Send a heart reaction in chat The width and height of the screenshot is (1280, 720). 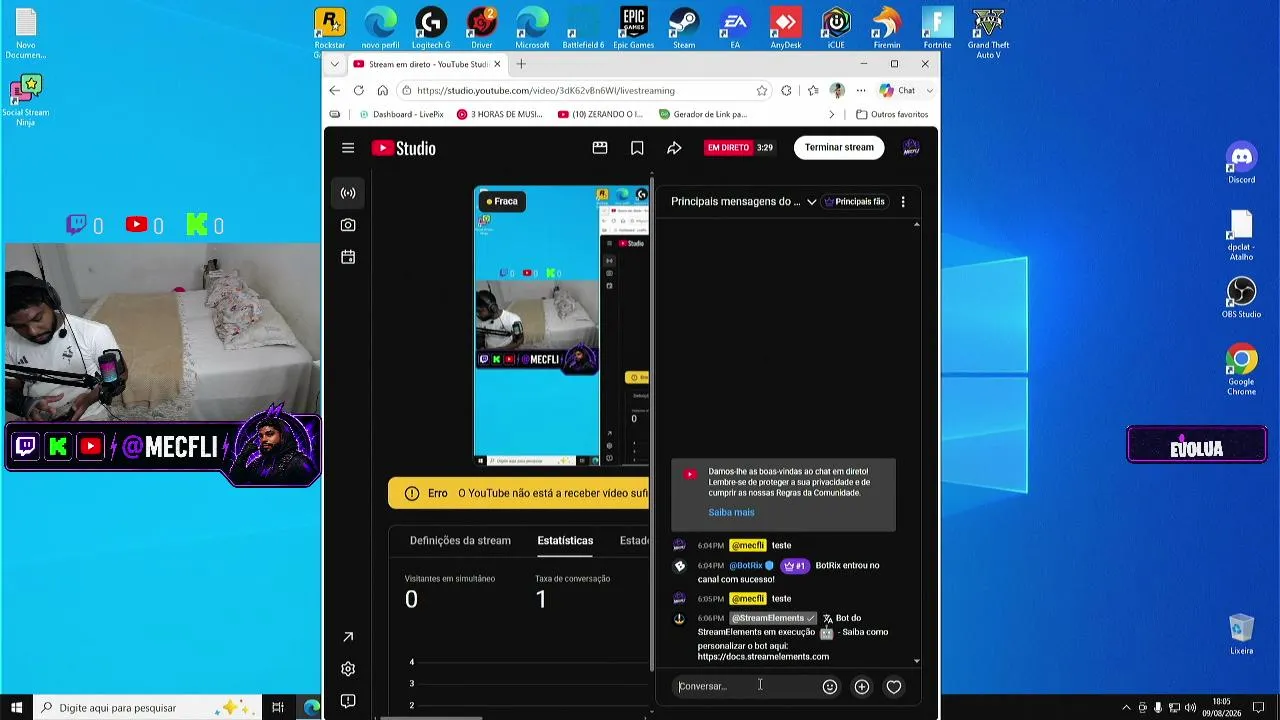[x=894, y=687]
